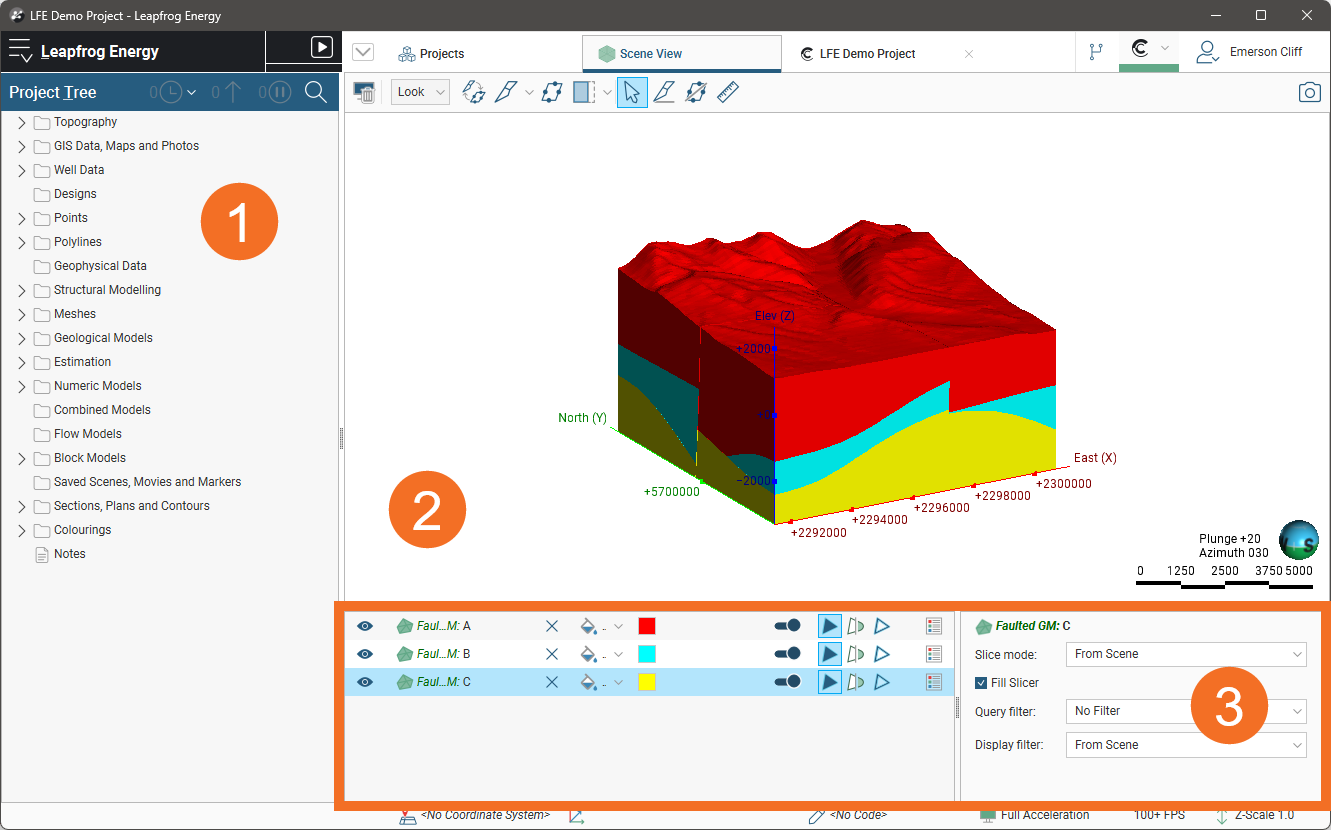The height and width of the screenshot is (830, 1331).
Task: Expand the Geological Models folder
Action: tap(22, 338)
